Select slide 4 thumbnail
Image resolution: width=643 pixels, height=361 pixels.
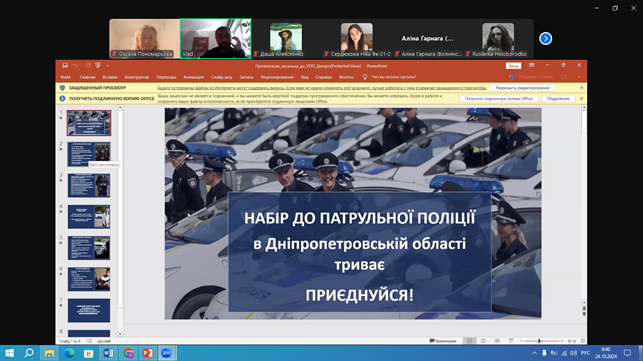tap(89, 217)
